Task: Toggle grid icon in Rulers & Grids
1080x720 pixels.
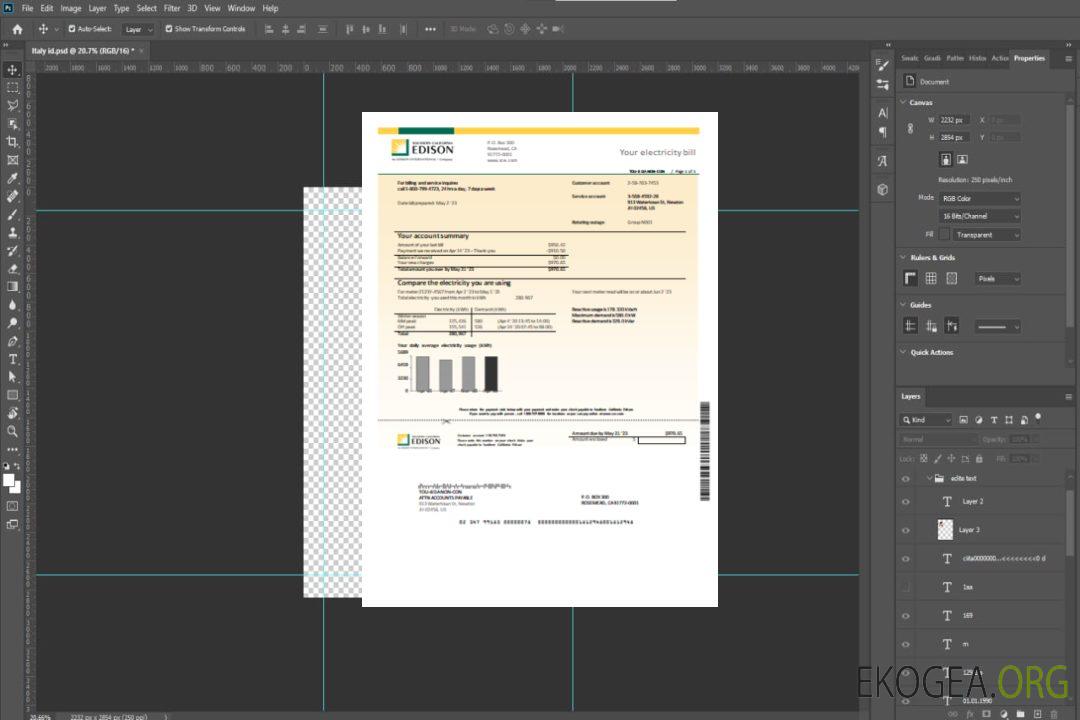Action: tap(931, 278)
